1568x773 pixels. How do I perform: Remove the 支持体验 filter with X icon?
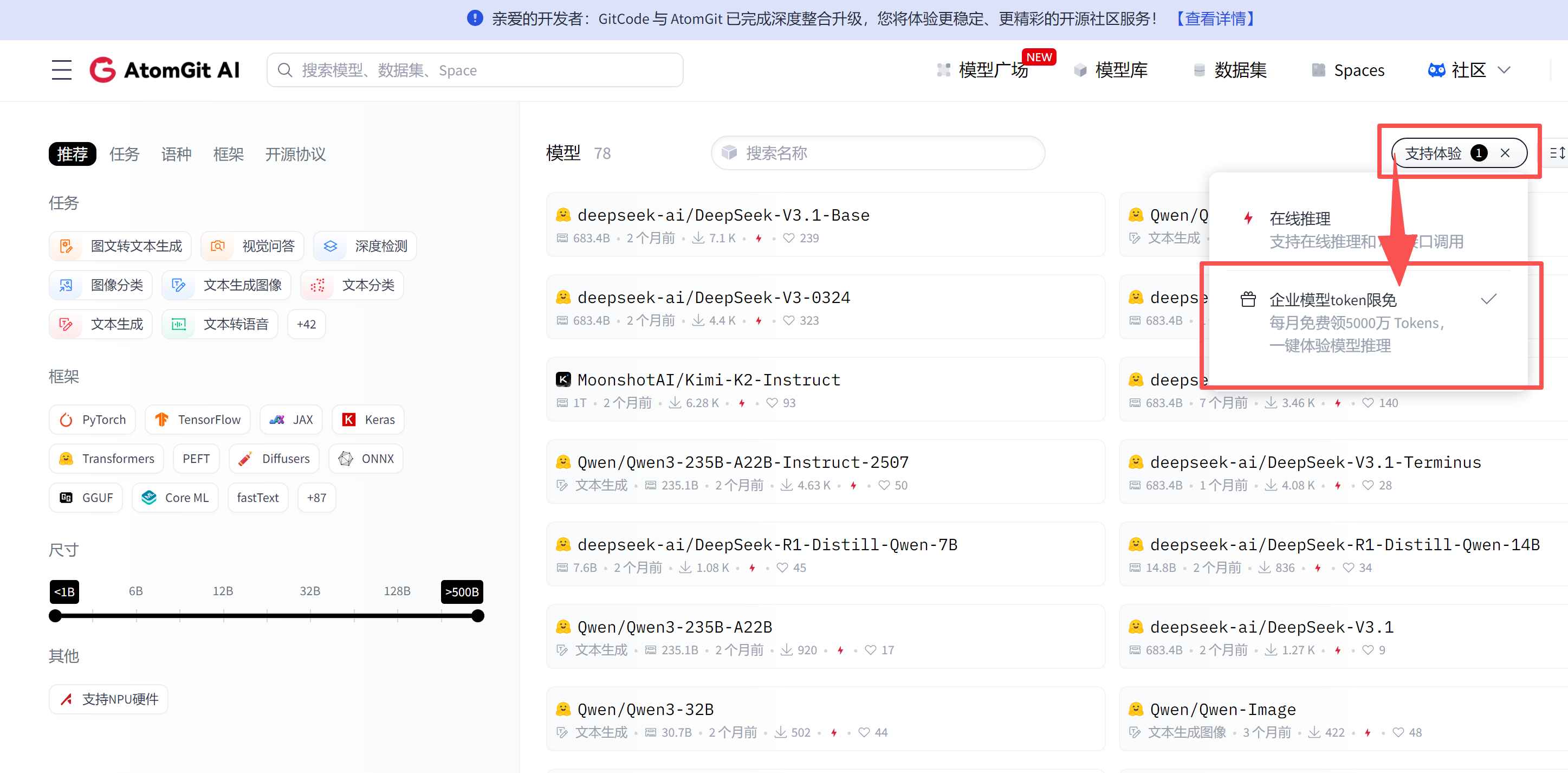[x=1505, y=153]
